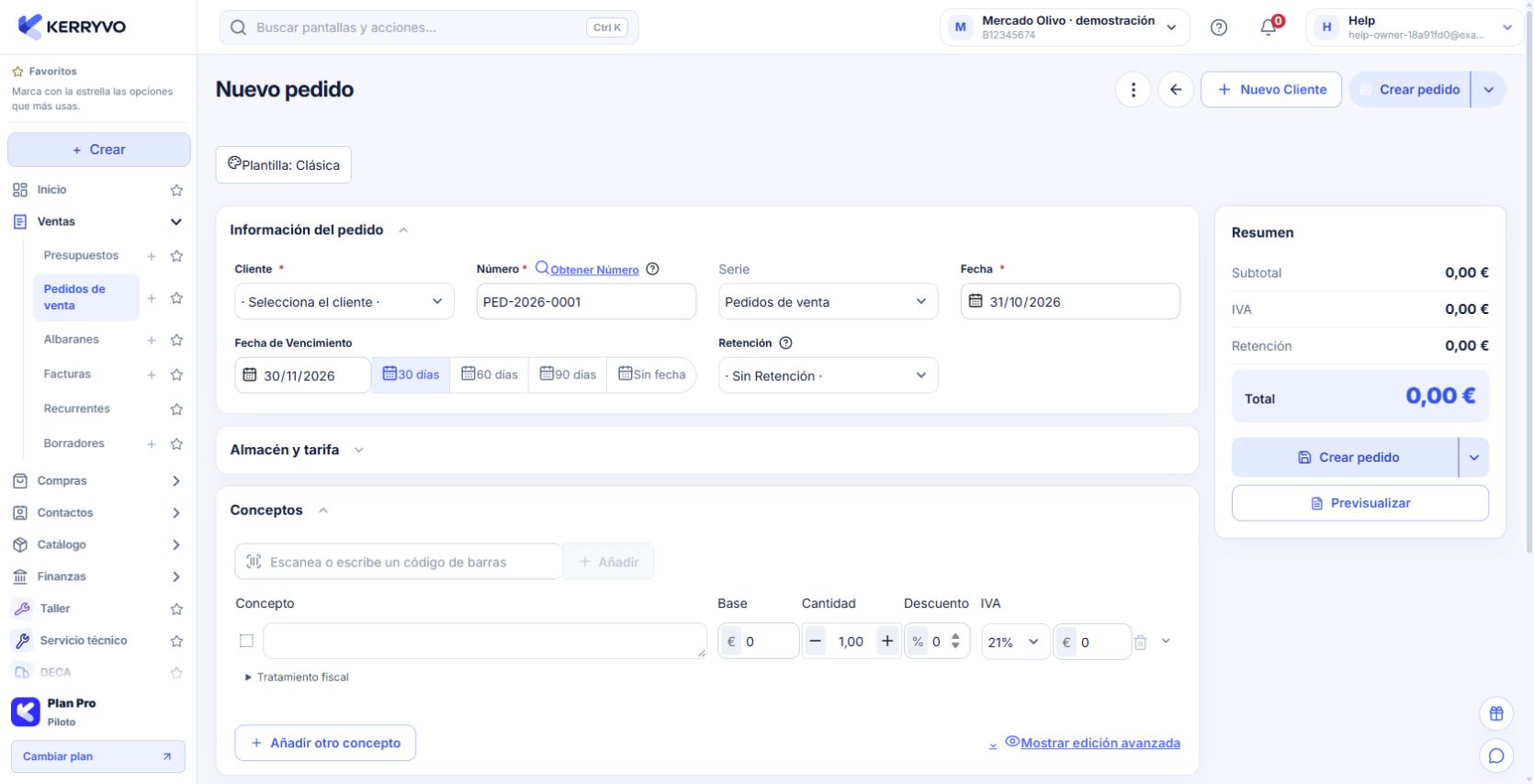This screenshot has width=1534, height=784.
Task: Select the 30 días due date option
Action: click(411, 375)
